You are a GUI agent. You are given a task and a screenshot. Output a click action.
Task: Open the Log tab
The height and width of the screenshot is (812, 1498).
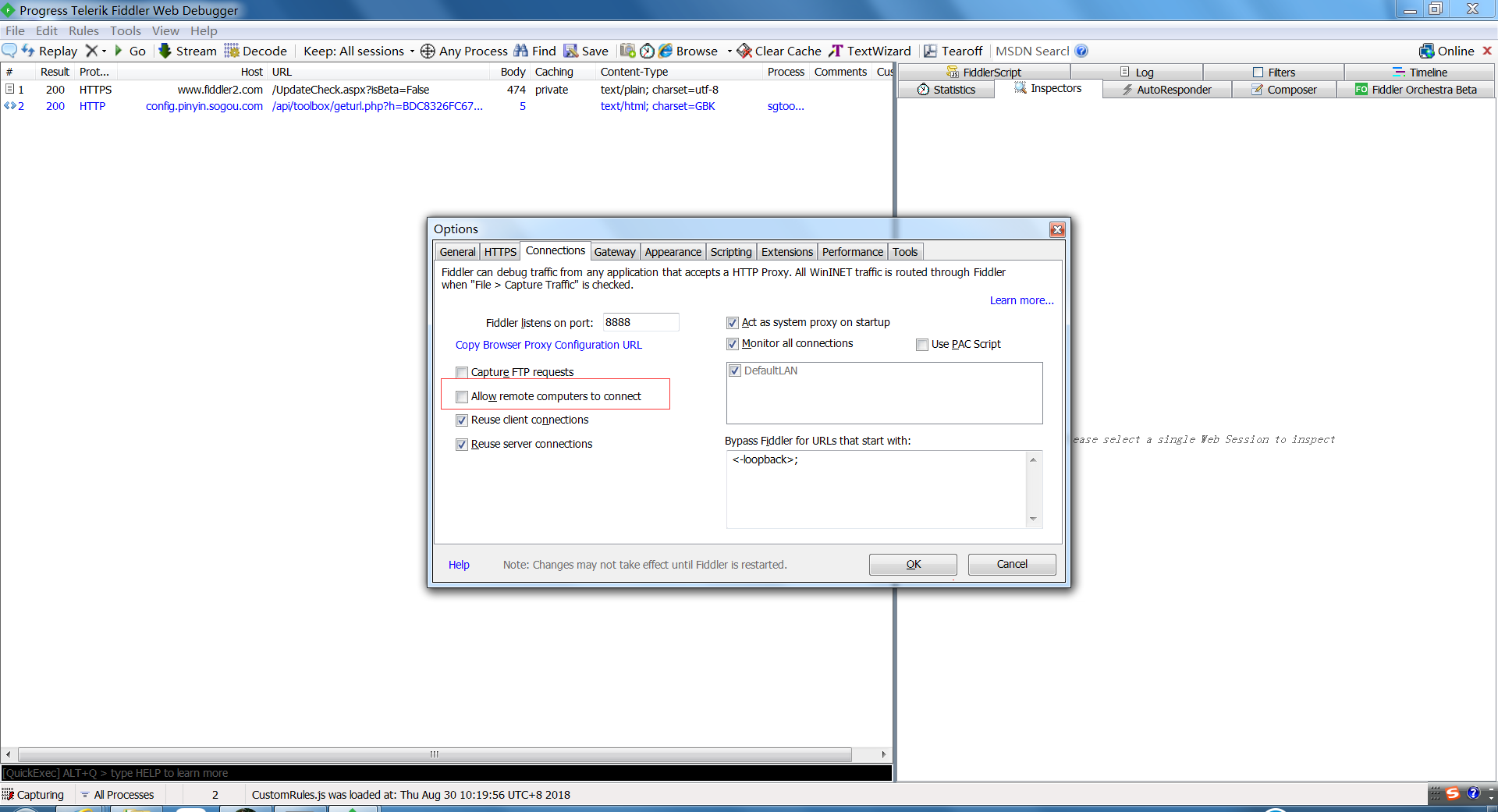tap(1137, 72)
